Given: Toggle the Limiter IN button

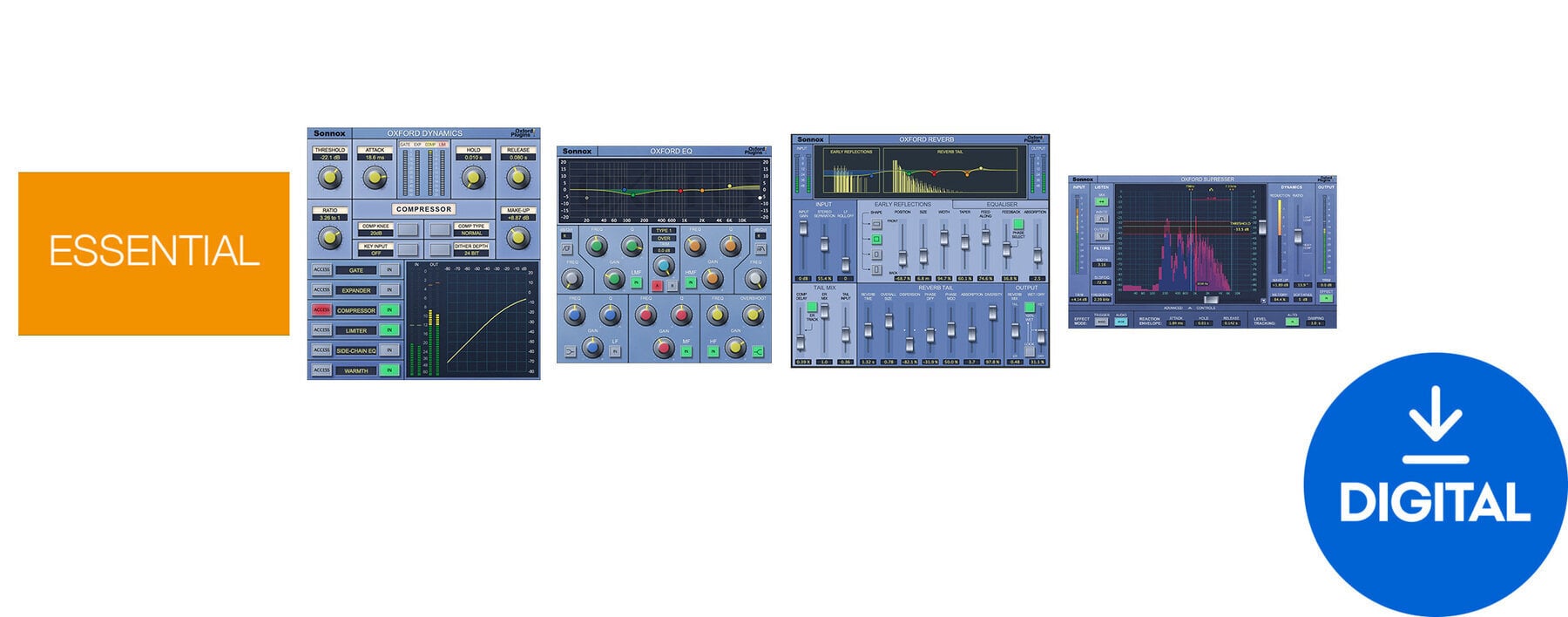Looking at the screenshot, I should 389,330.
